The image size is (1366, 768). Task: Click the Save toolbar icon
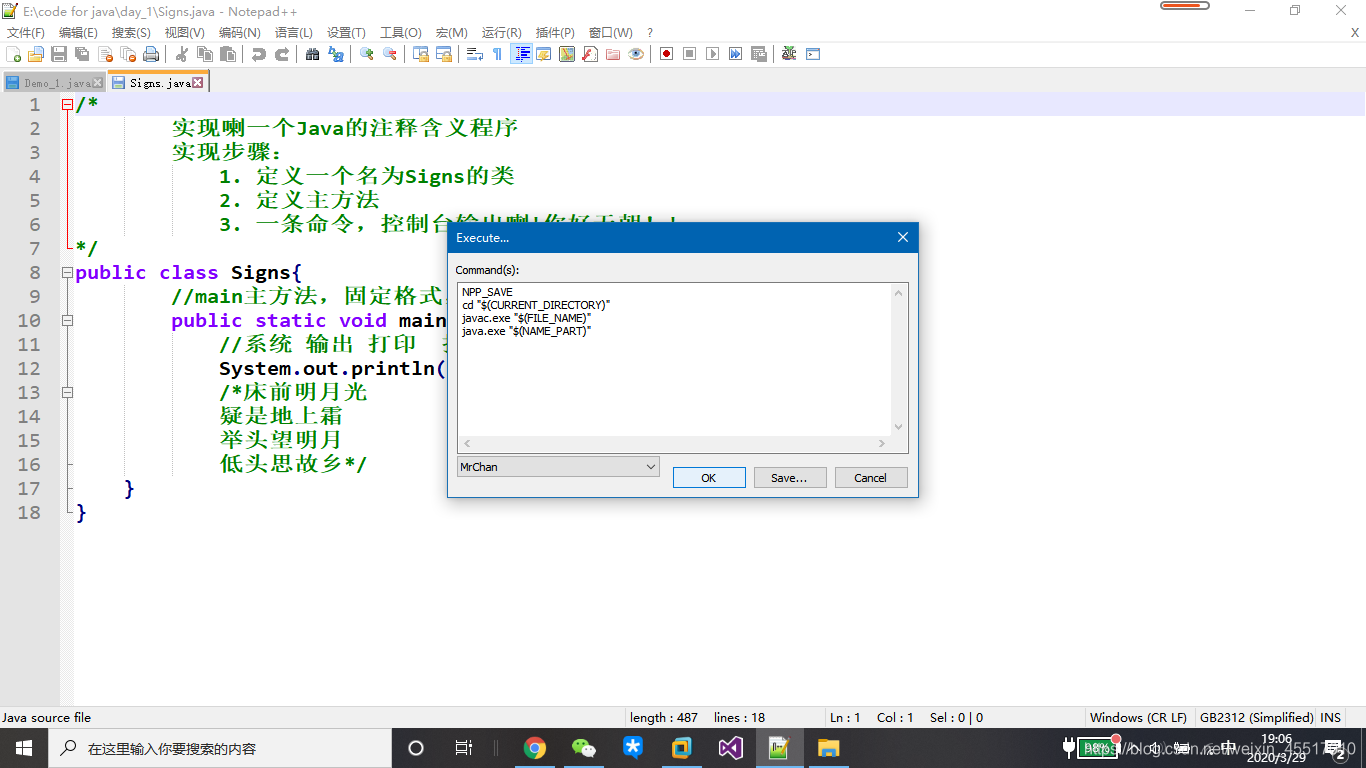(x=59, y=54)
